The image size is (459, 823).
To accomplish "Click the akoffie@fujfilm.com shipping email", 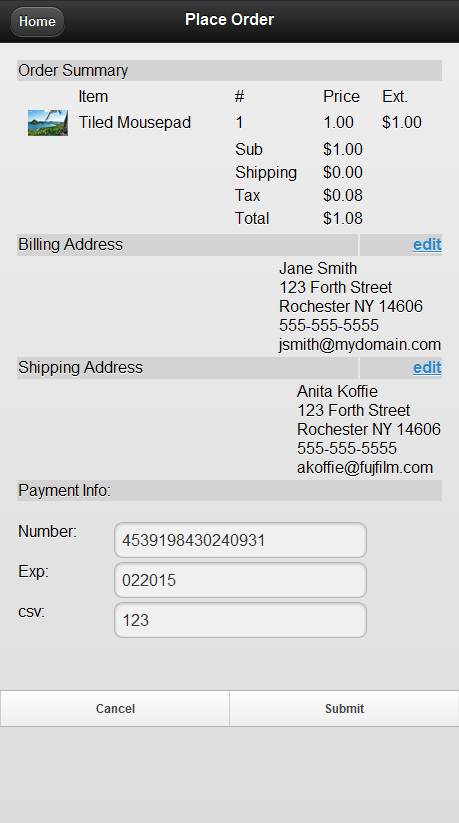I will 365,467.
